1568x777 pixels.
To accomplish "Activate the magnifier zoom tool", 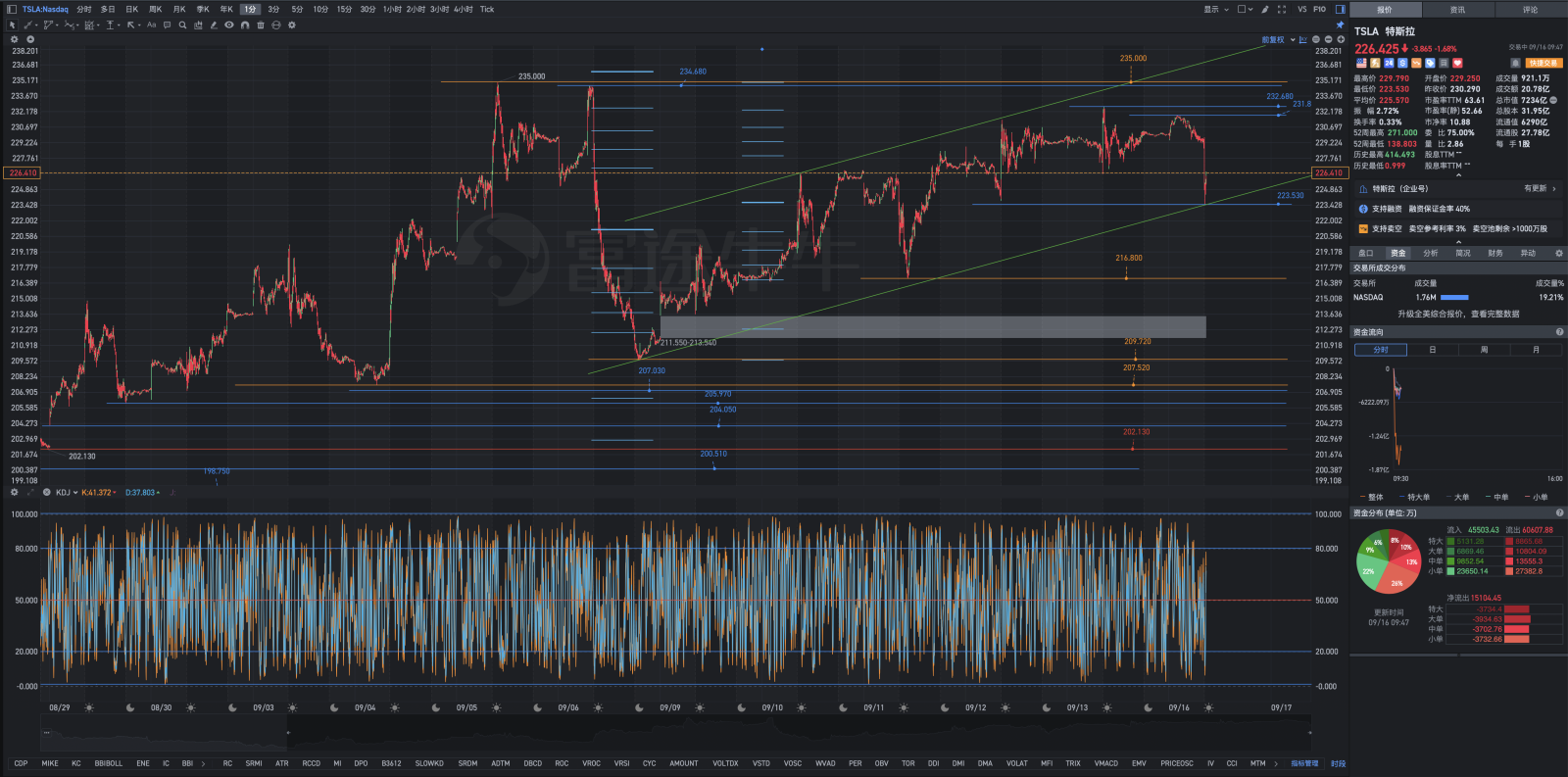I will coord(182,24).
